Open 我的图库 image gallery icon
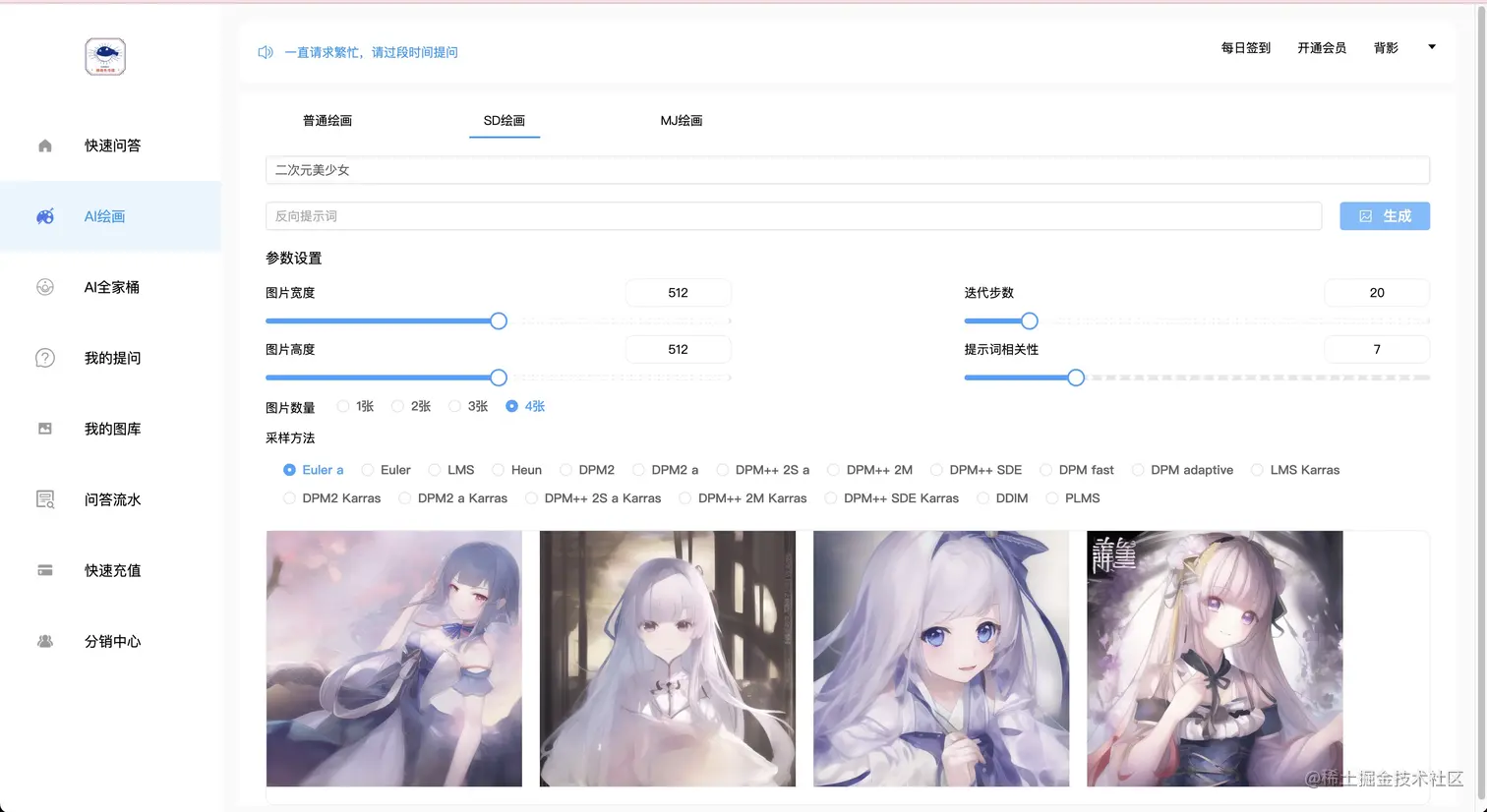 44,428
